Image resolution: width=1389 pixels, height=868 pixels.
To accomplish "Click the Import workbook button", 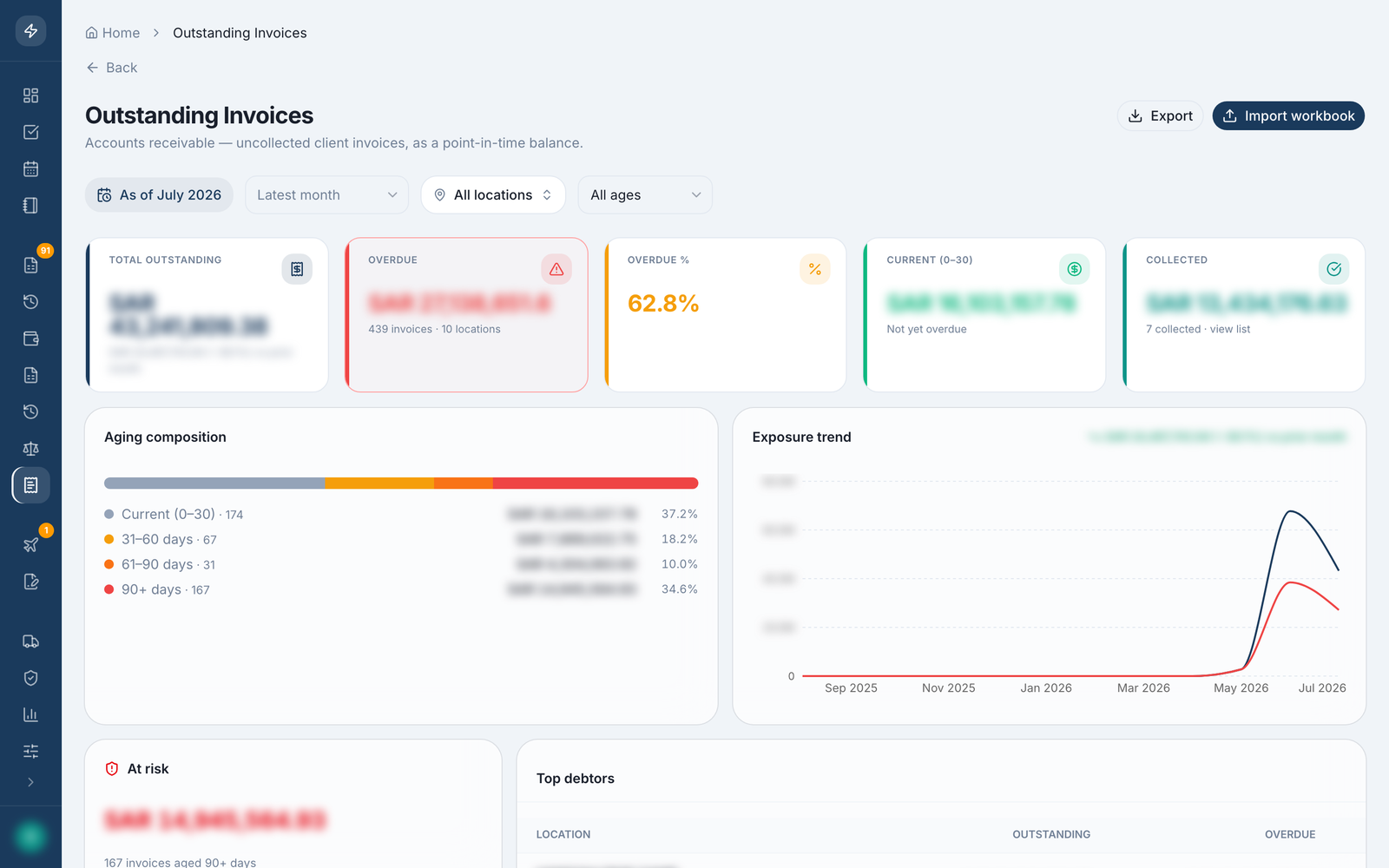I will 1288,115.
